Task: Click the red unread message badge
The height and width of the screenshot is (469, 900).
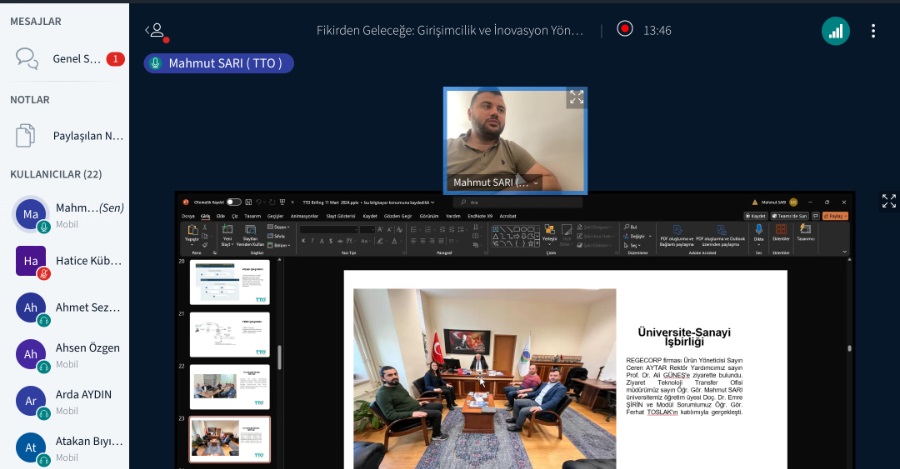Action: pyautogui.click(x=115, y=59)
